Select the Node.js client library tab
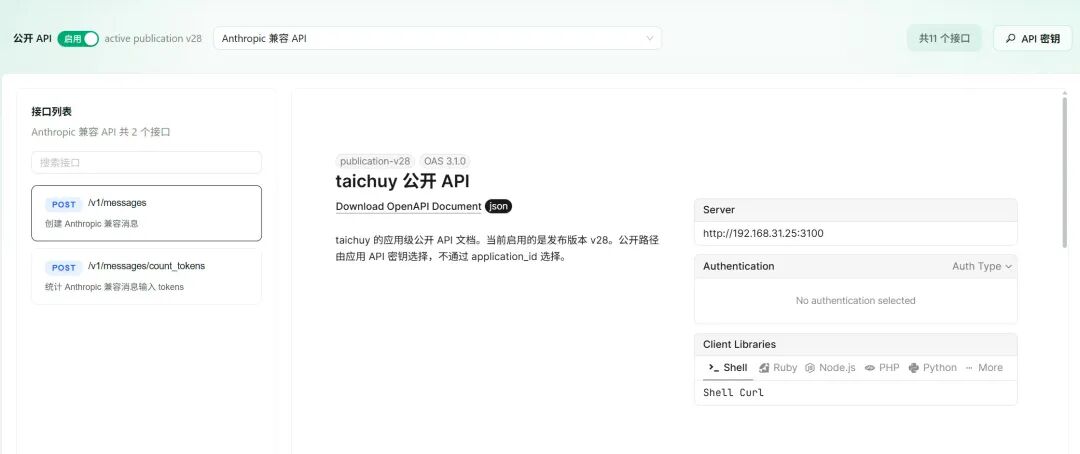 coord(831,368)
